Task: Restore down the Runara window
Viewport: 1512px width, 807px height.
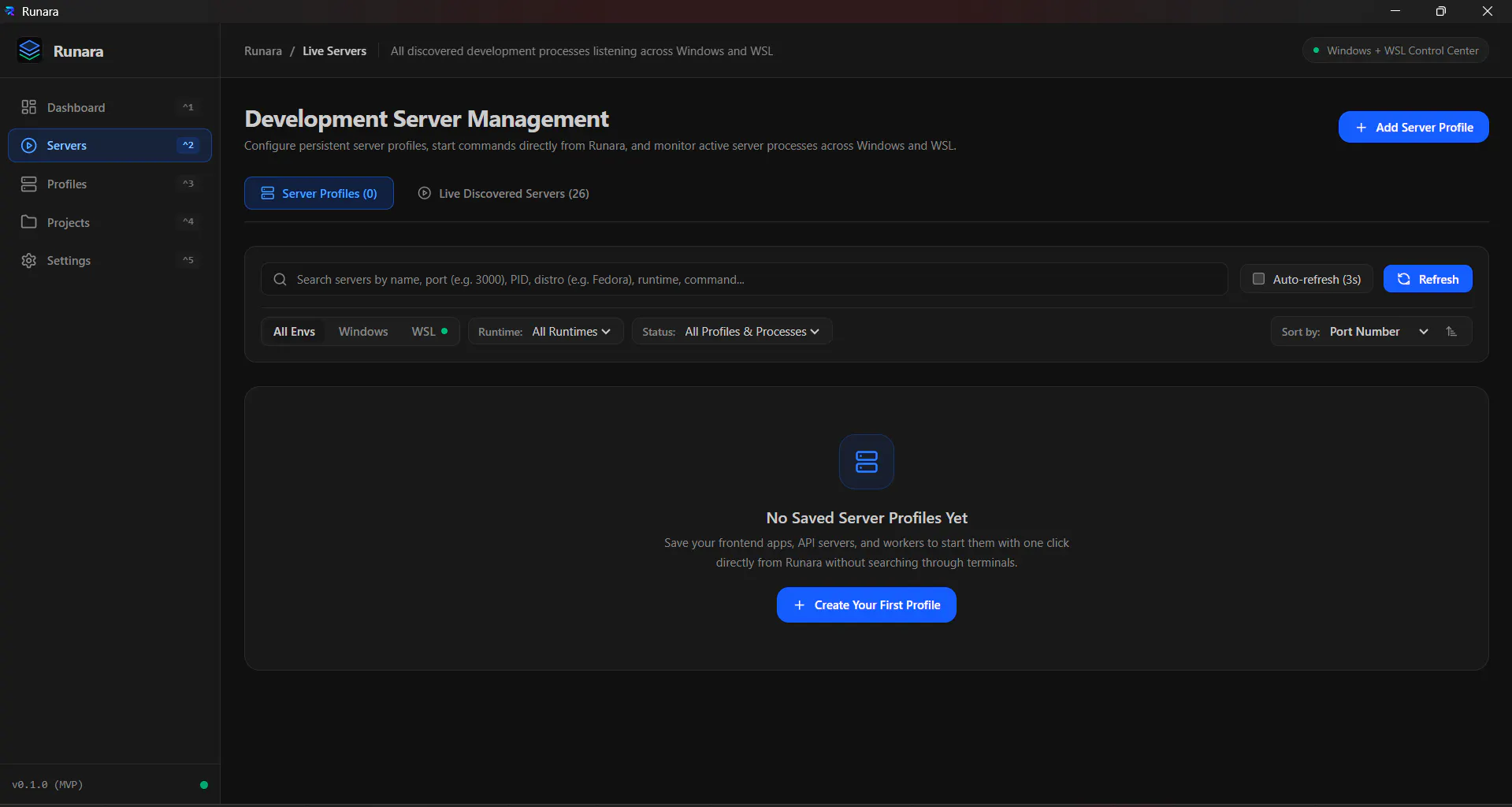Action: coord(1441,11)
